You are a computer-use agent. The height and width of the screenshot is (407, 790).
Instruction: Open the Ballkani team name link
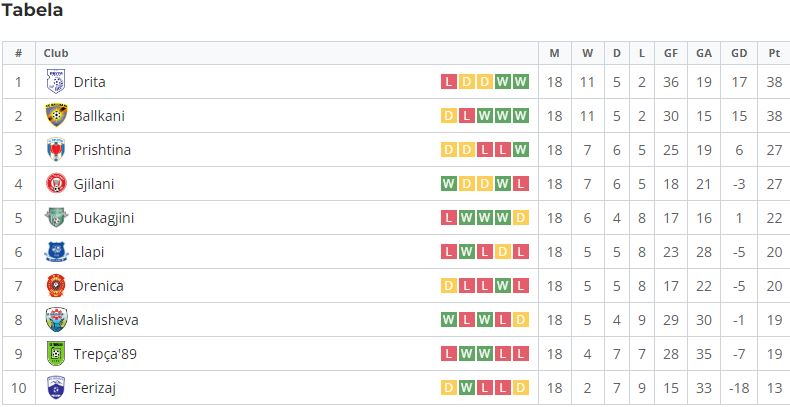tap(99, 116)
